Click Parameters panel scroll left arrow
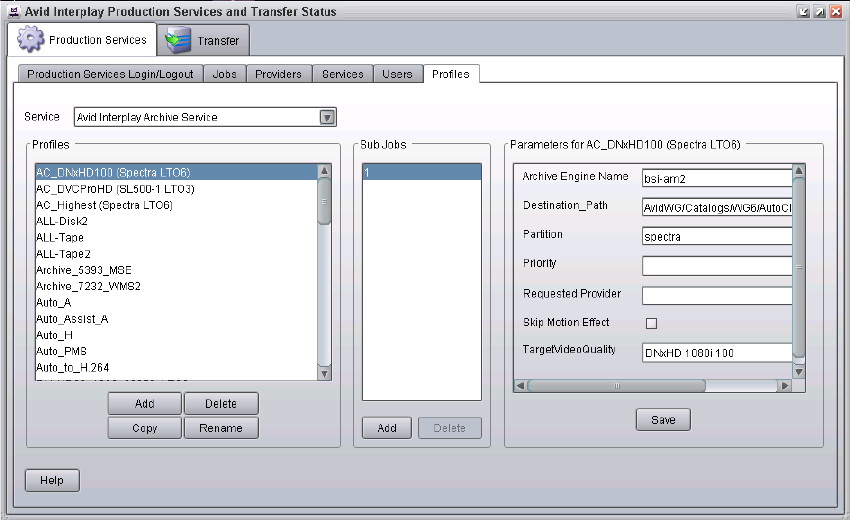The image size is (850, 520). pyautogui.click(x=520, y=386)
